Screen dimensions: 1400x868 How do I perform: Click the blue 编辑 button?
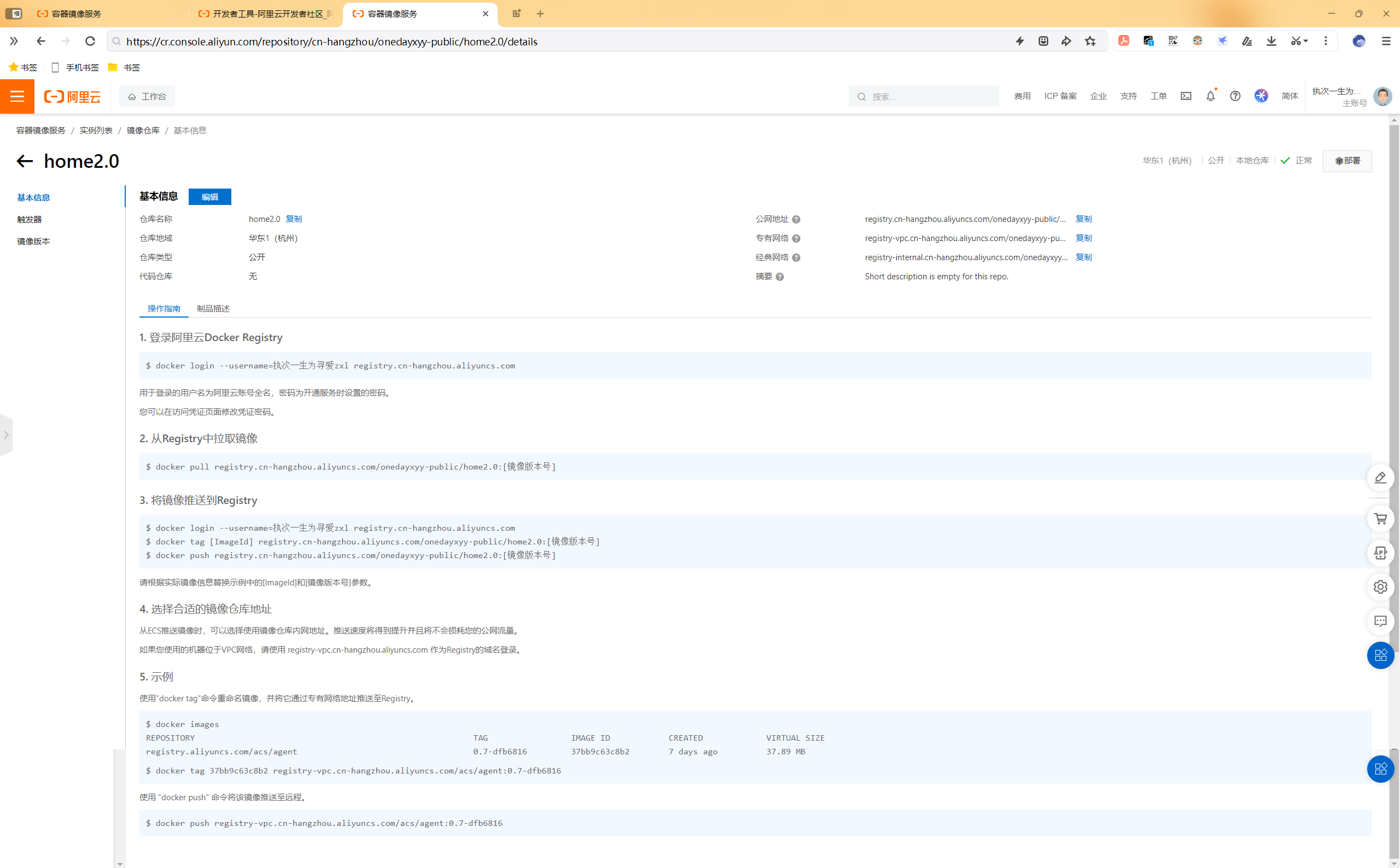(x=209, y=197)
